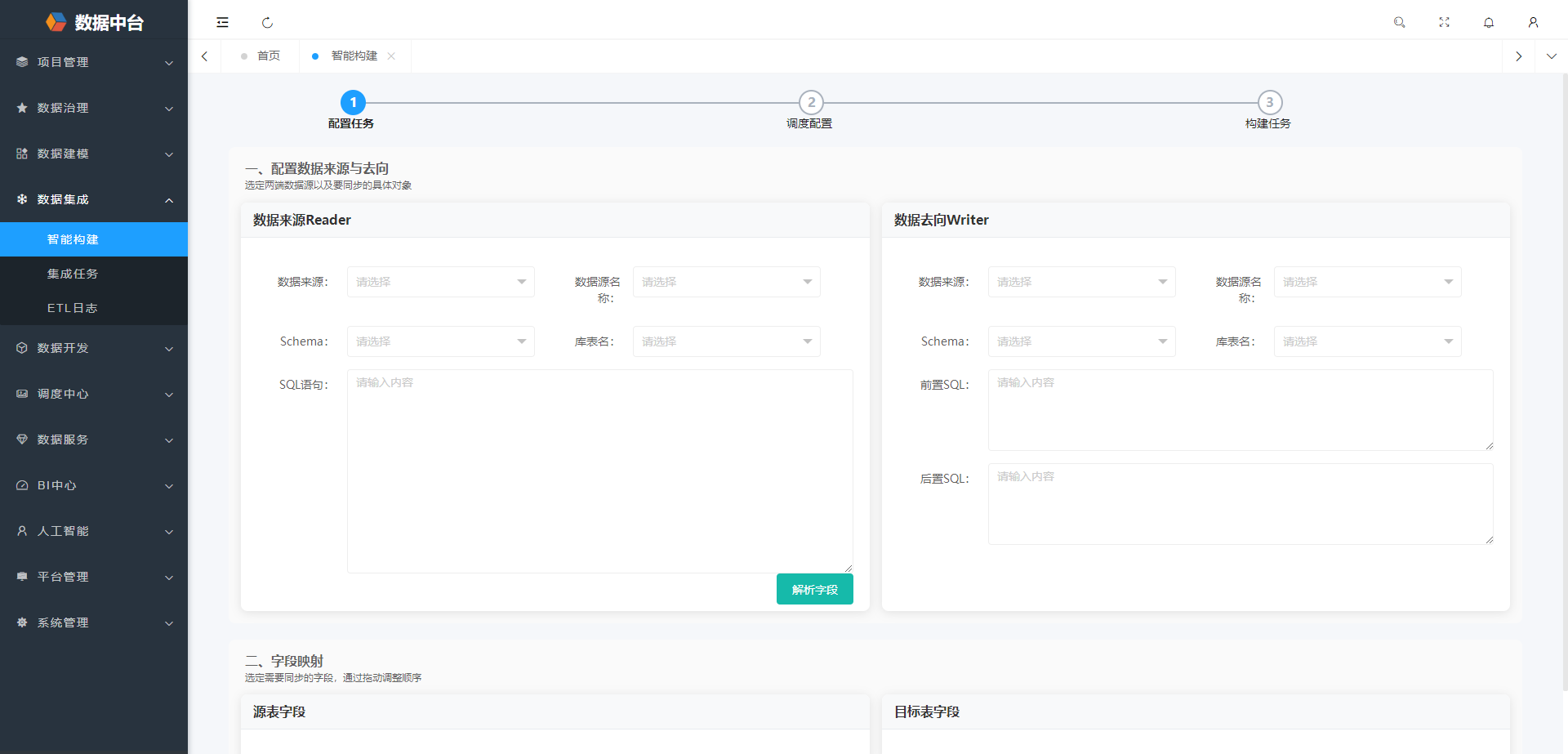1568x754 pixels.
Task: Collapse the 数据集成 sidebar menu
Action: point(94,199)
